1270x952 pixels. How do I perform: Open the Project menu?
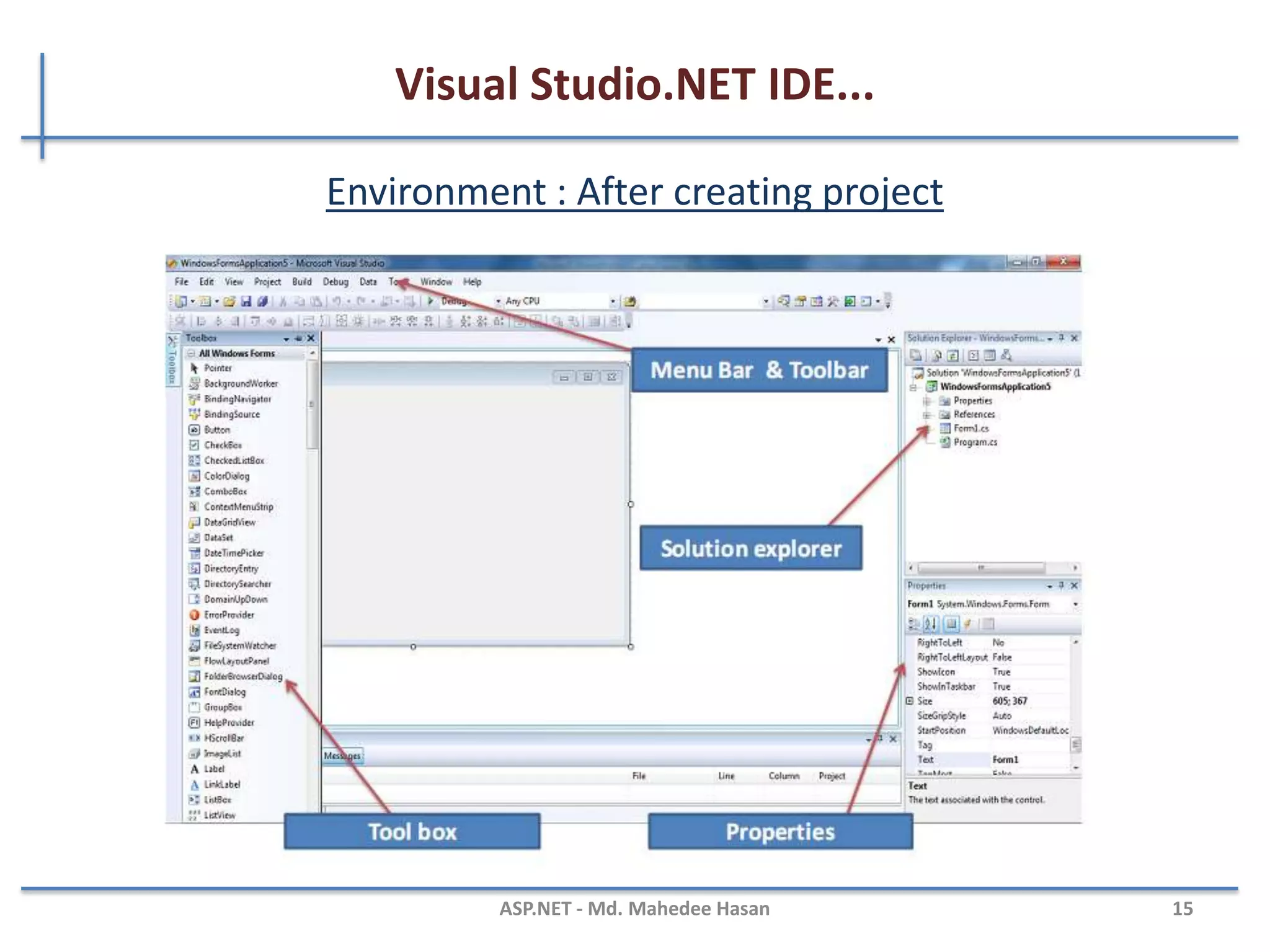(x=267, y=282)
